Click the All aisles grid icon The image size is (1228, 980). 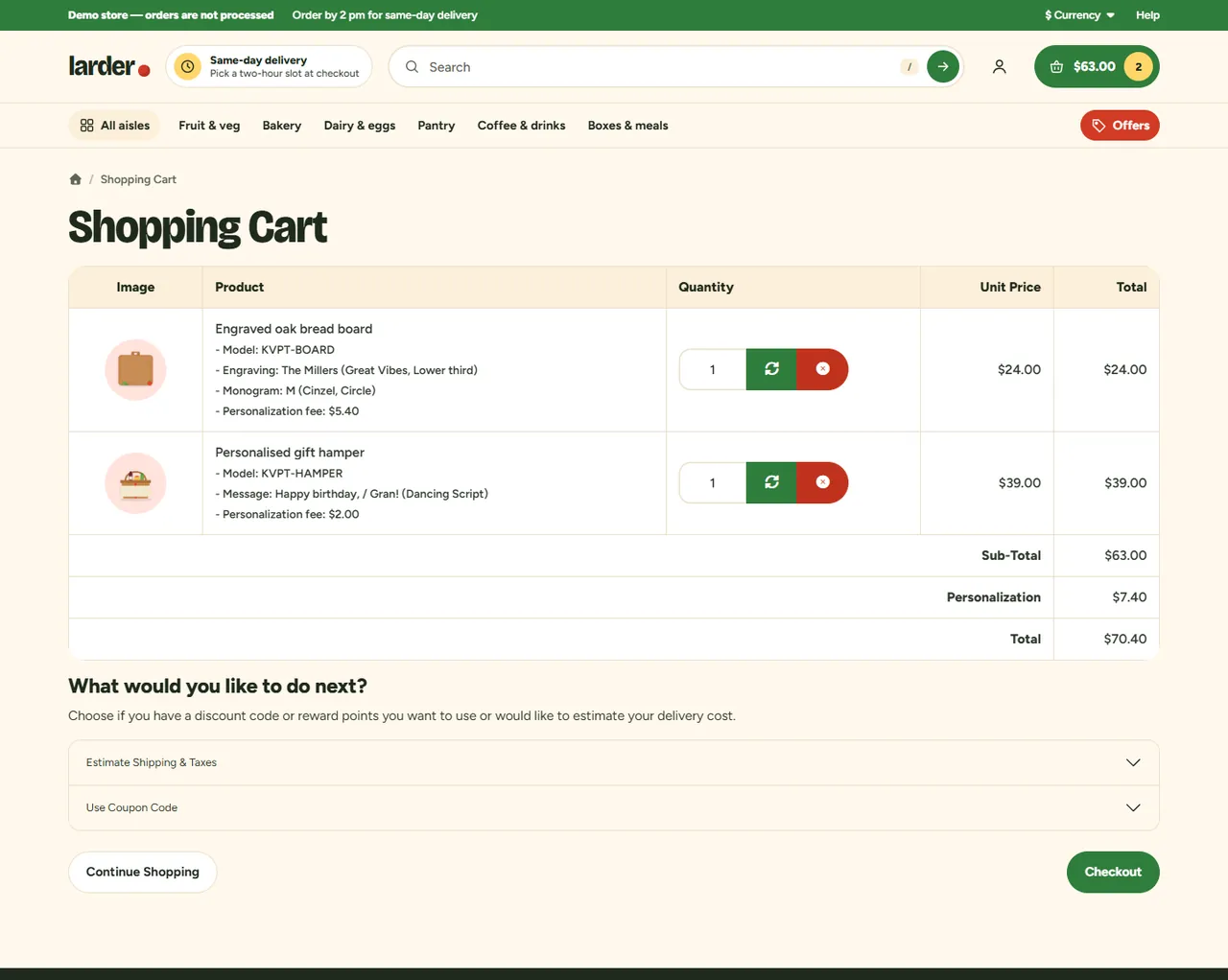(86, 126)
